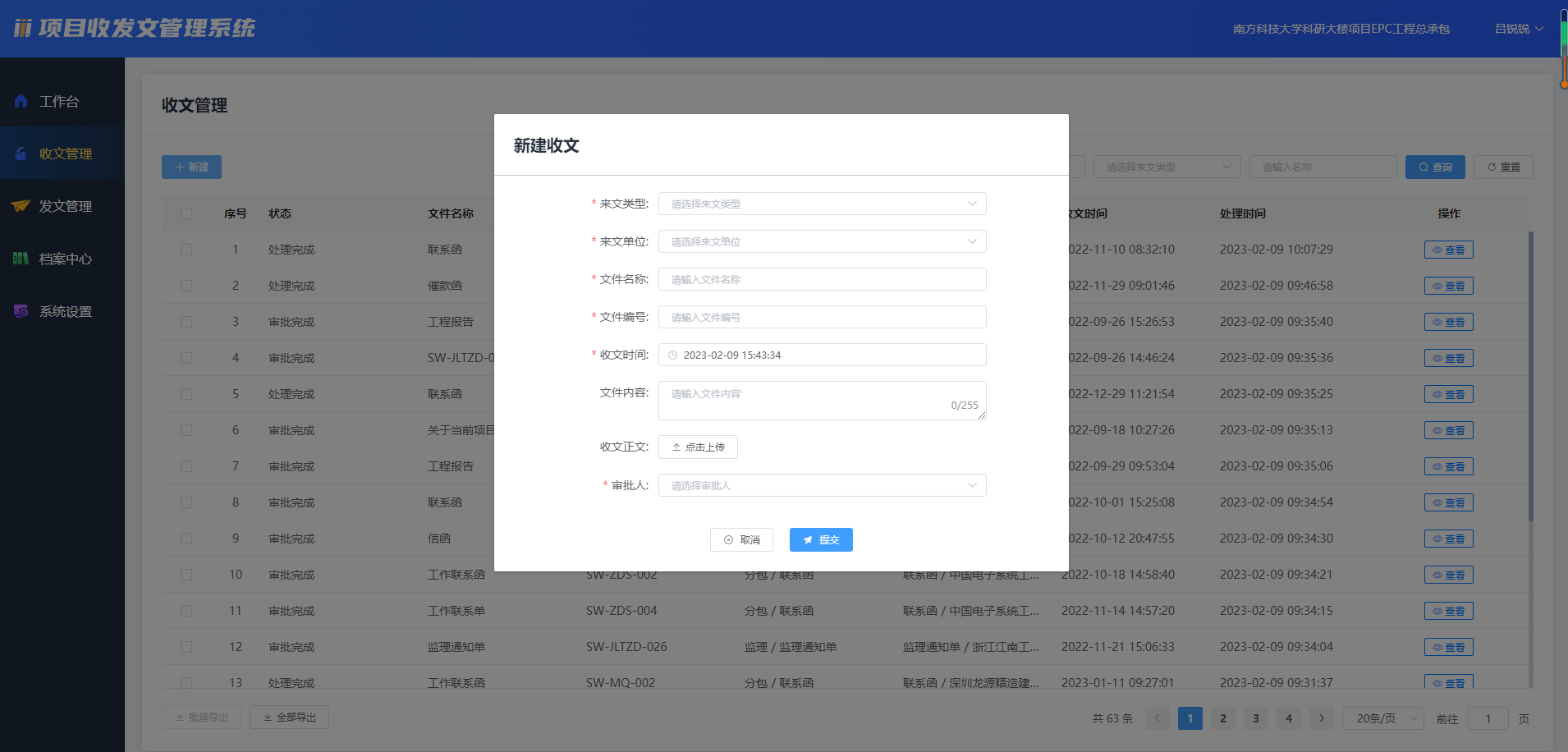Check the checkbox for row 3

tap(186, 322)
